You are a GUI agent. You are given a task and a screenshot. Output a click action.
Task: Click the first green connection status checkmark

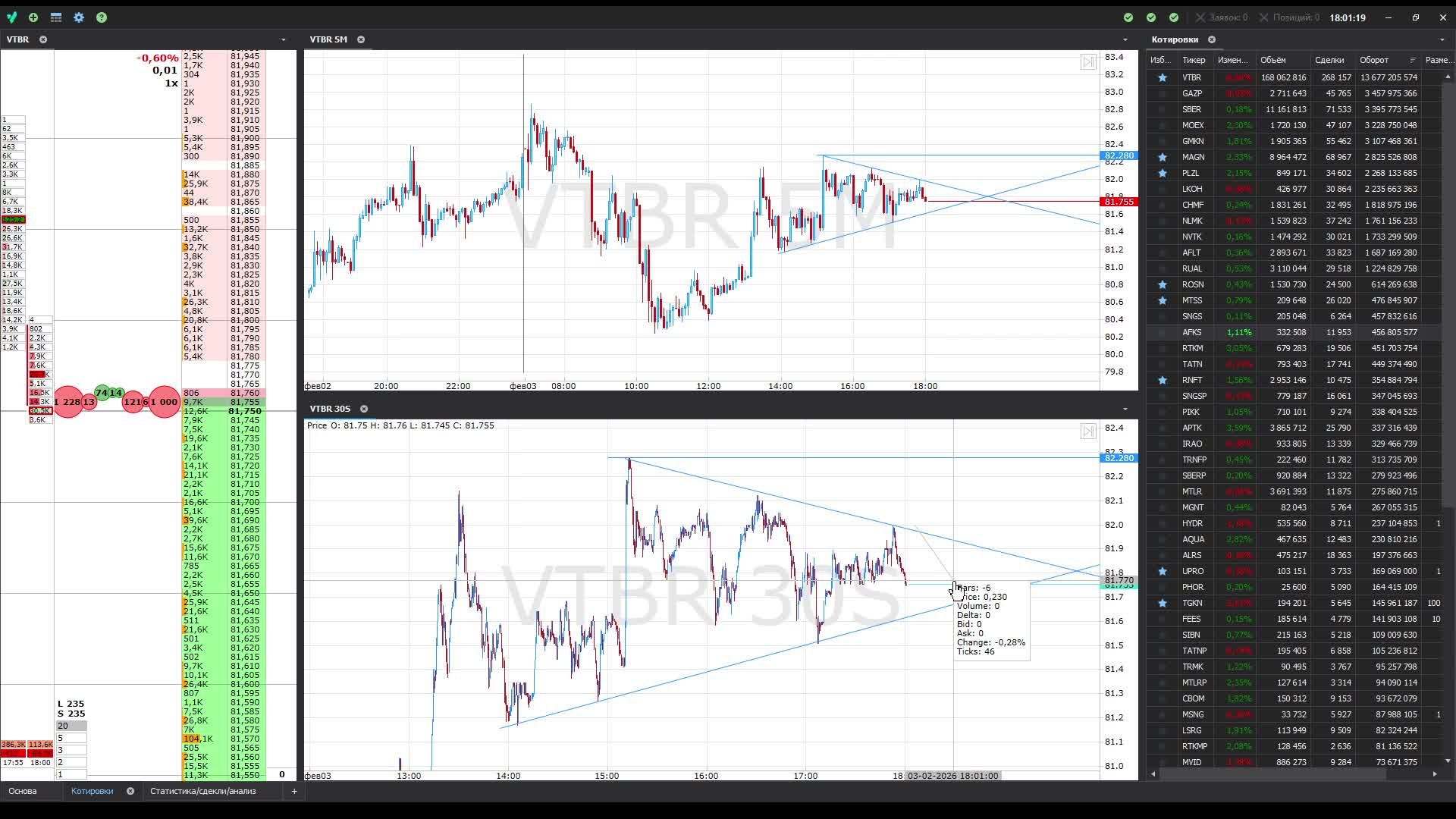coord(1128,17)
